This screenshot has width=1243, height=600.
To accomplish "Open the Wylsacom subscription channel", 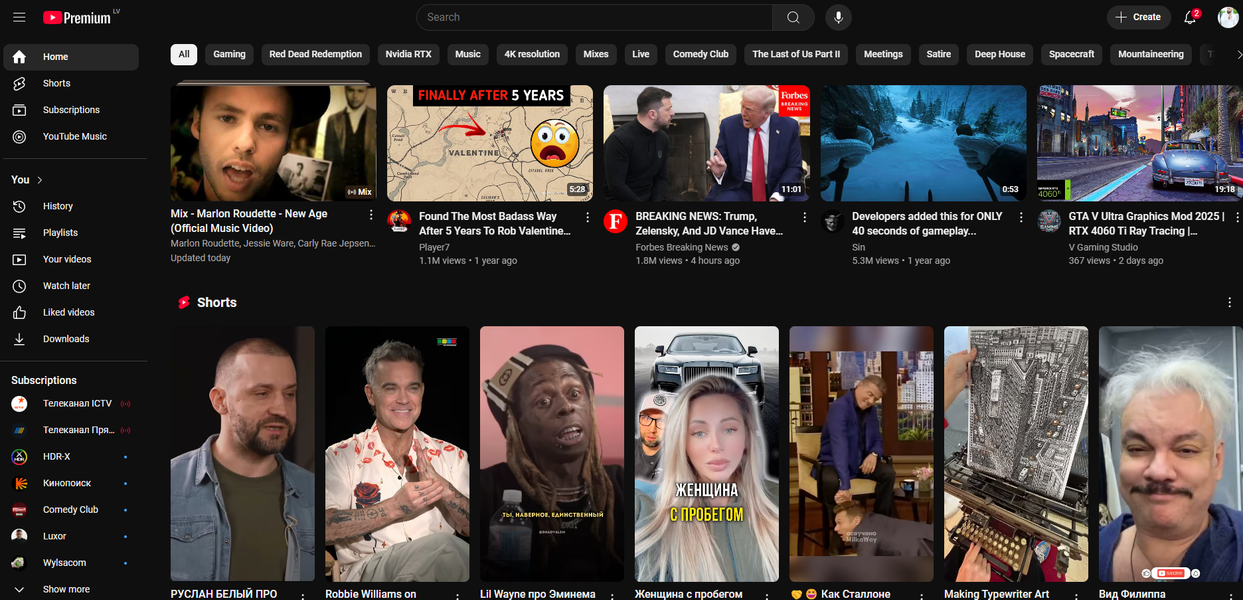I will pyautogui.click(x=71, y=563).
